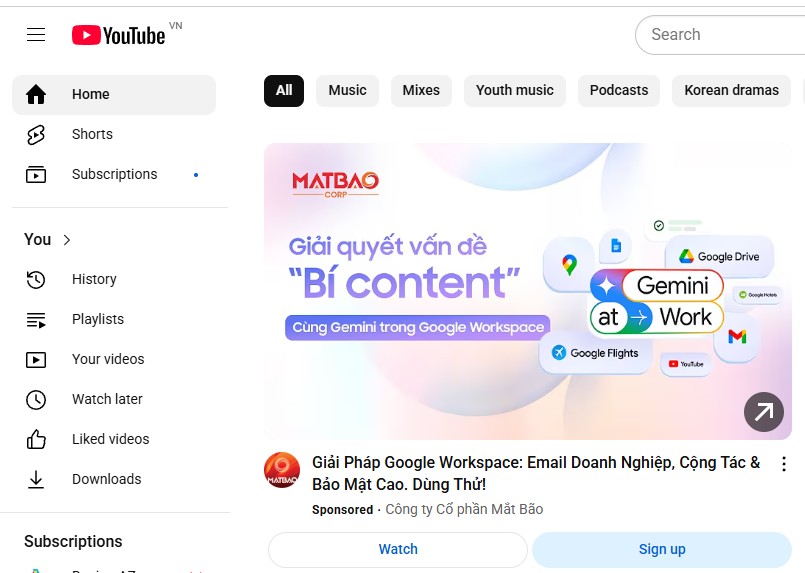Open the Giải Pháp Google Workspace ad title
Image resolution: width=805 pixels, height=573 pixels.
pyautogui.click(x=536, y=473)
